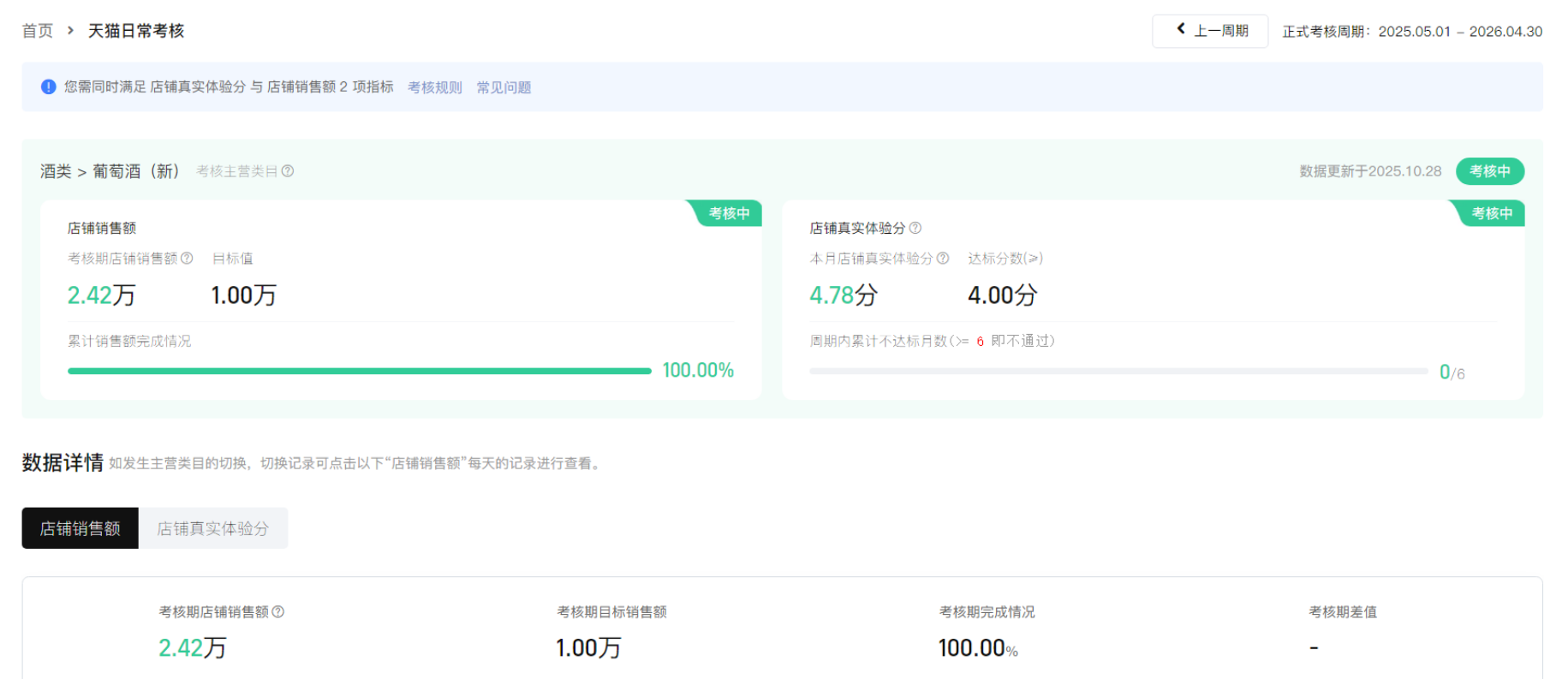Navigate to 首页 in breadcrumb
This screenshot has height=679, width=1568.
tap(37, 31)
